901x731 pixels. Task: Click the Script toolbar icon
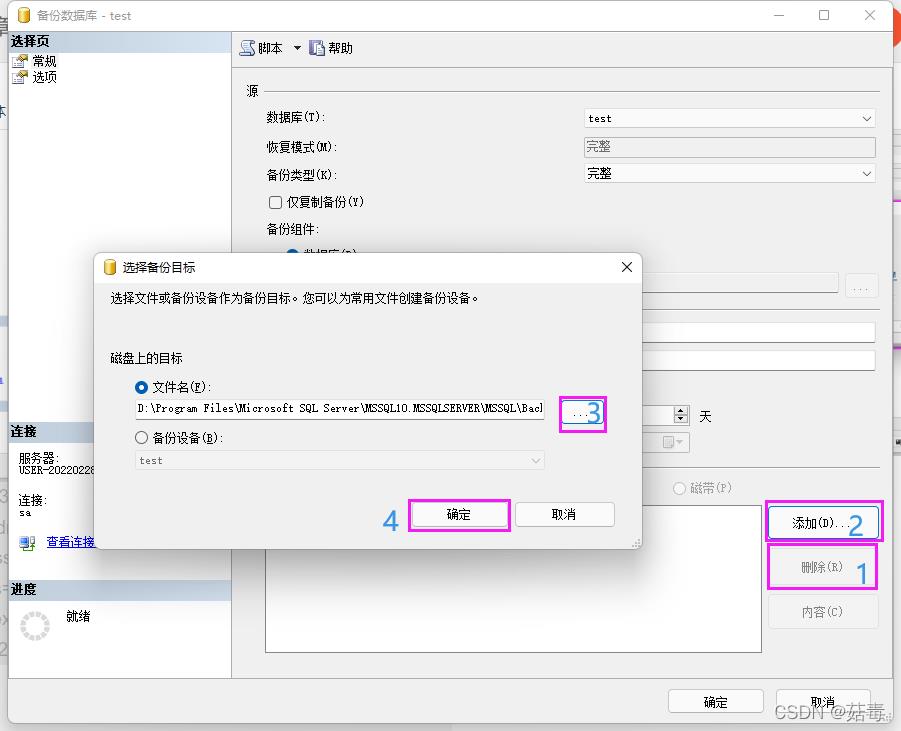[x=247, y=48]
